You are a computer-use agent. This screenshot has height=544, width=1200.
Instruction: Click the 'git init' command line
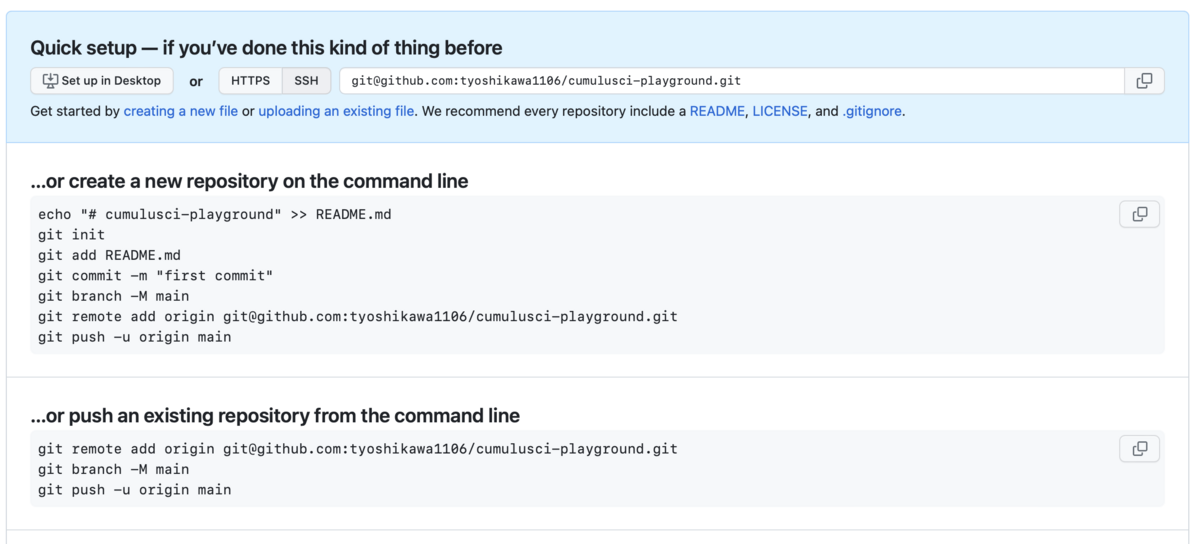click(71, 235)
